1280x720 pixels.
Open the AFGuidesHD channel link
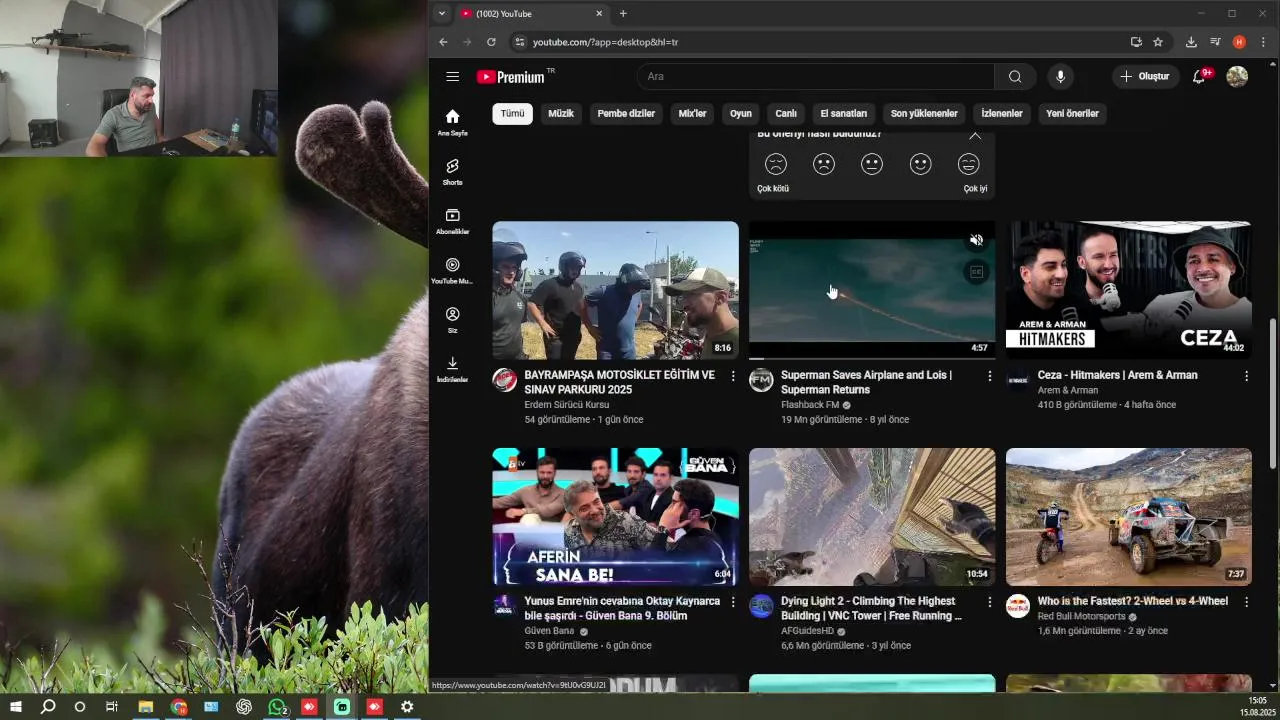[807, 631]
